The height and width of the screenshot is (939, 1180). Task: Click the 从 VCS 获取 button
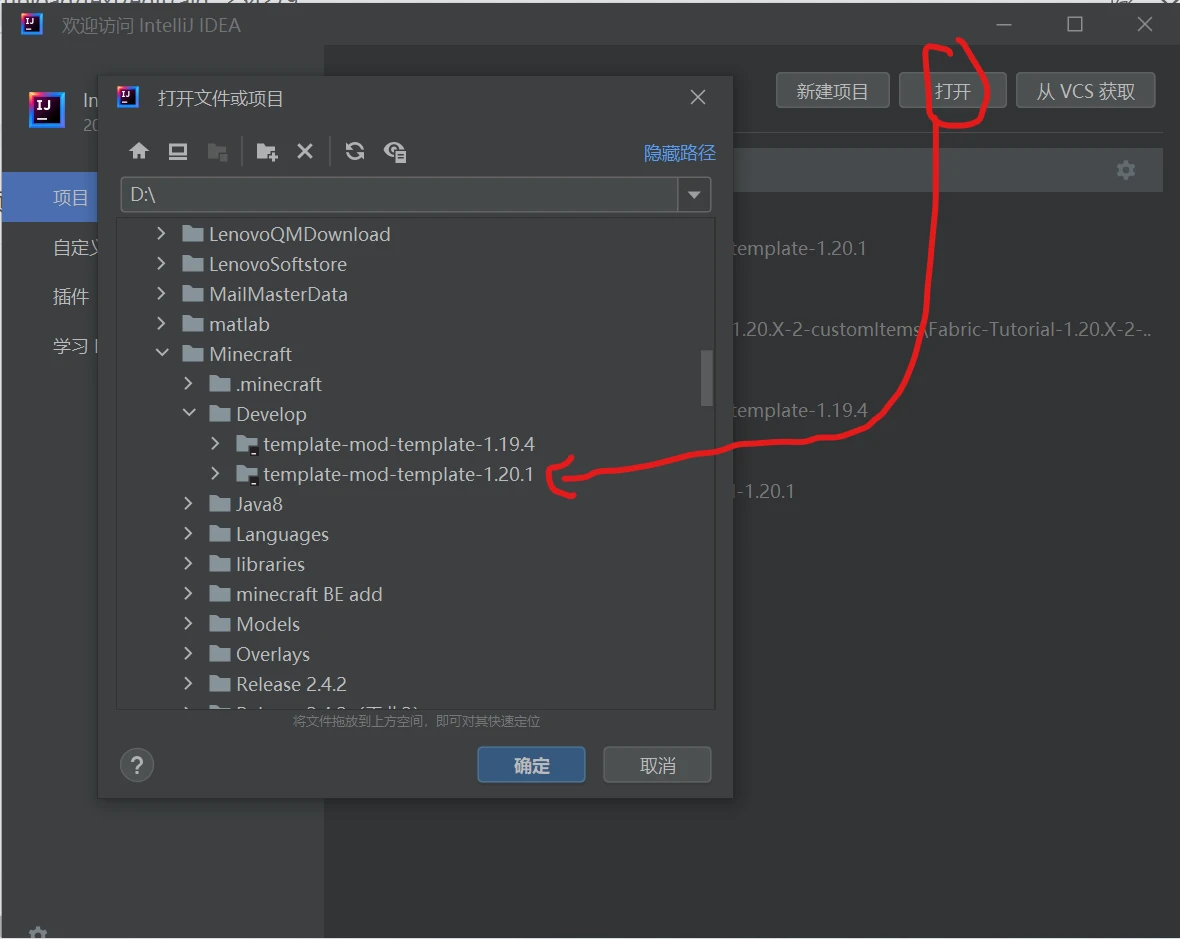[x=1085, y=91]
